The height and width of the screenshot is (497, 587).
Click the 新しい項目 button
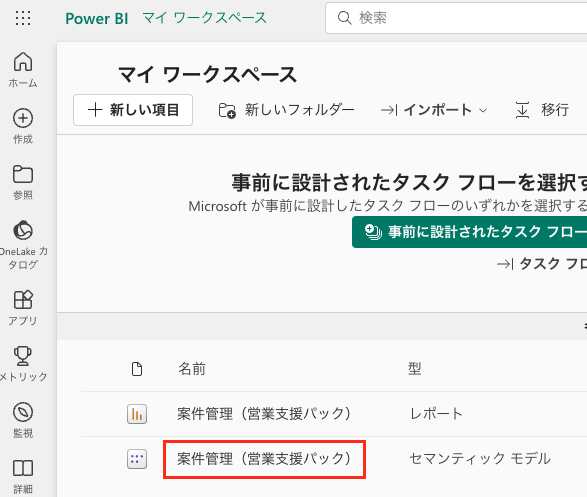[x=133, y=110]
